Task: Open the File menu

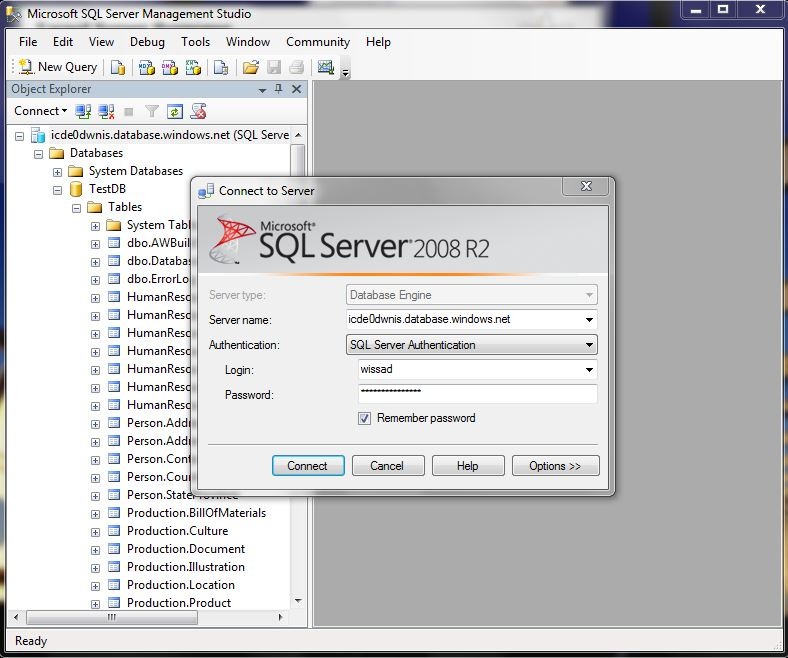Action: (28, 42)
